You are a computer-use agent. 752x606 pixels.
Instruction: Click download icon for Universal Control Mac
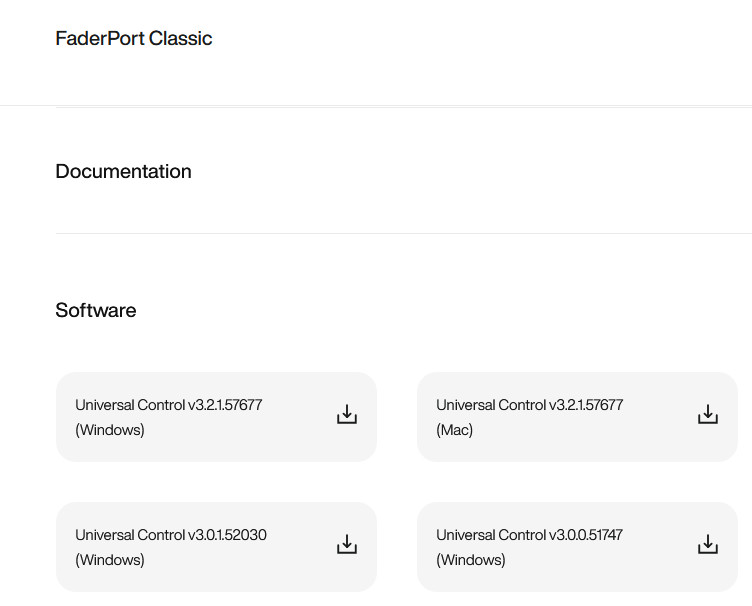point(708,415)
